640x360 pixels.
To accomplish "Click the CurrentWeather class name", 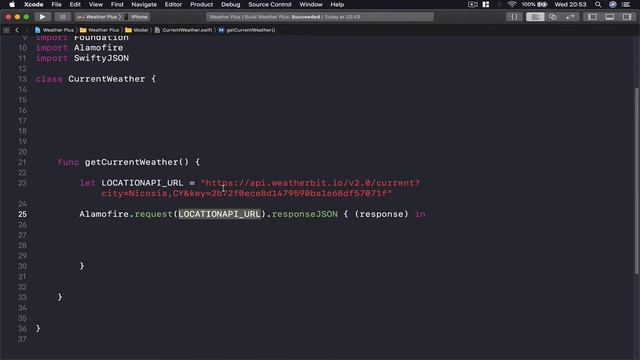I will coord(107,79).
